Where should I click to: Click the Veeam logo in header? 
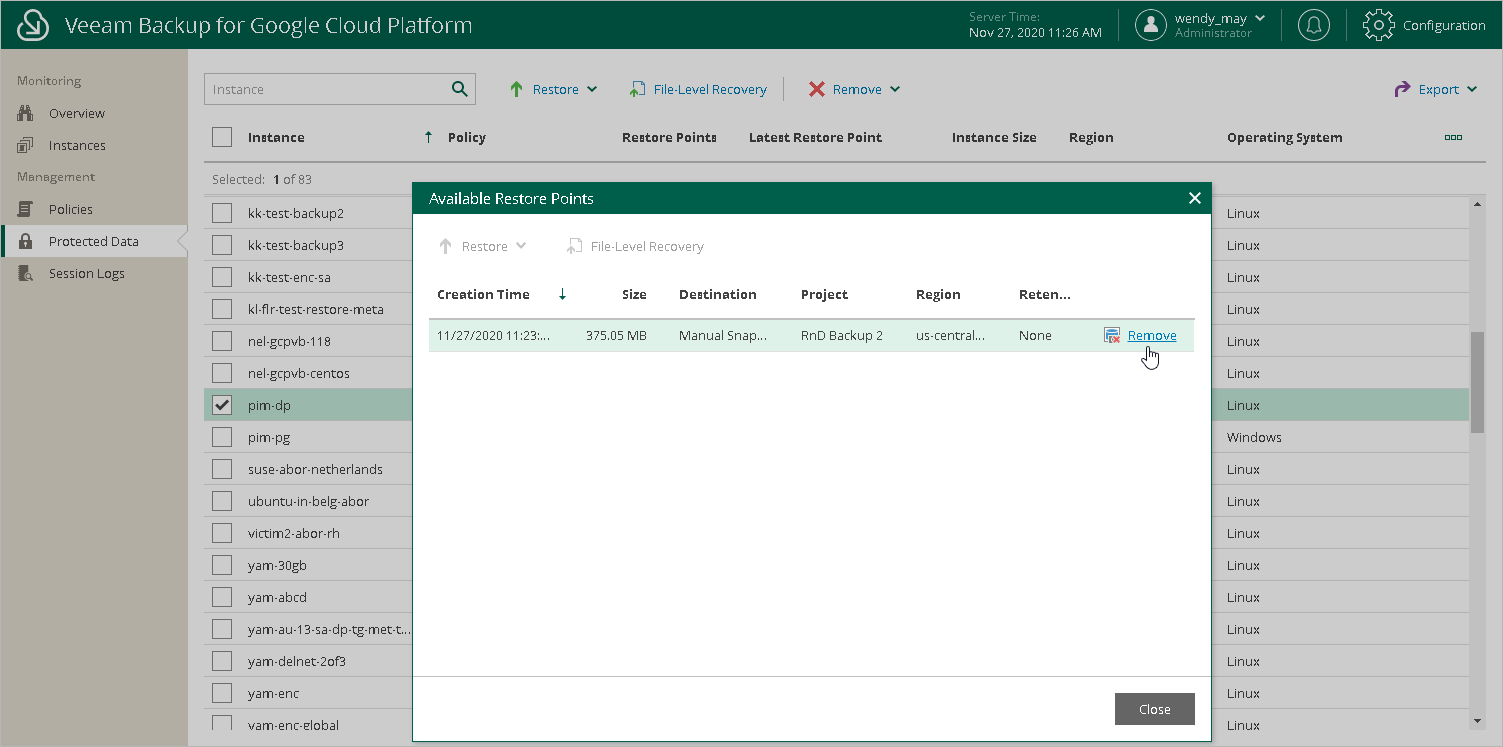coord(34,25)
